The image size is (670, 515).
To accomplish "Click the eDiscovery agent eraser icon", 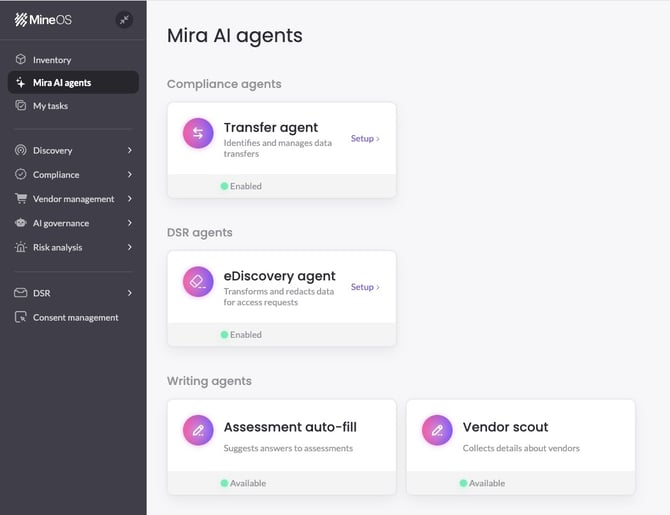I will (x=198, y=282).
